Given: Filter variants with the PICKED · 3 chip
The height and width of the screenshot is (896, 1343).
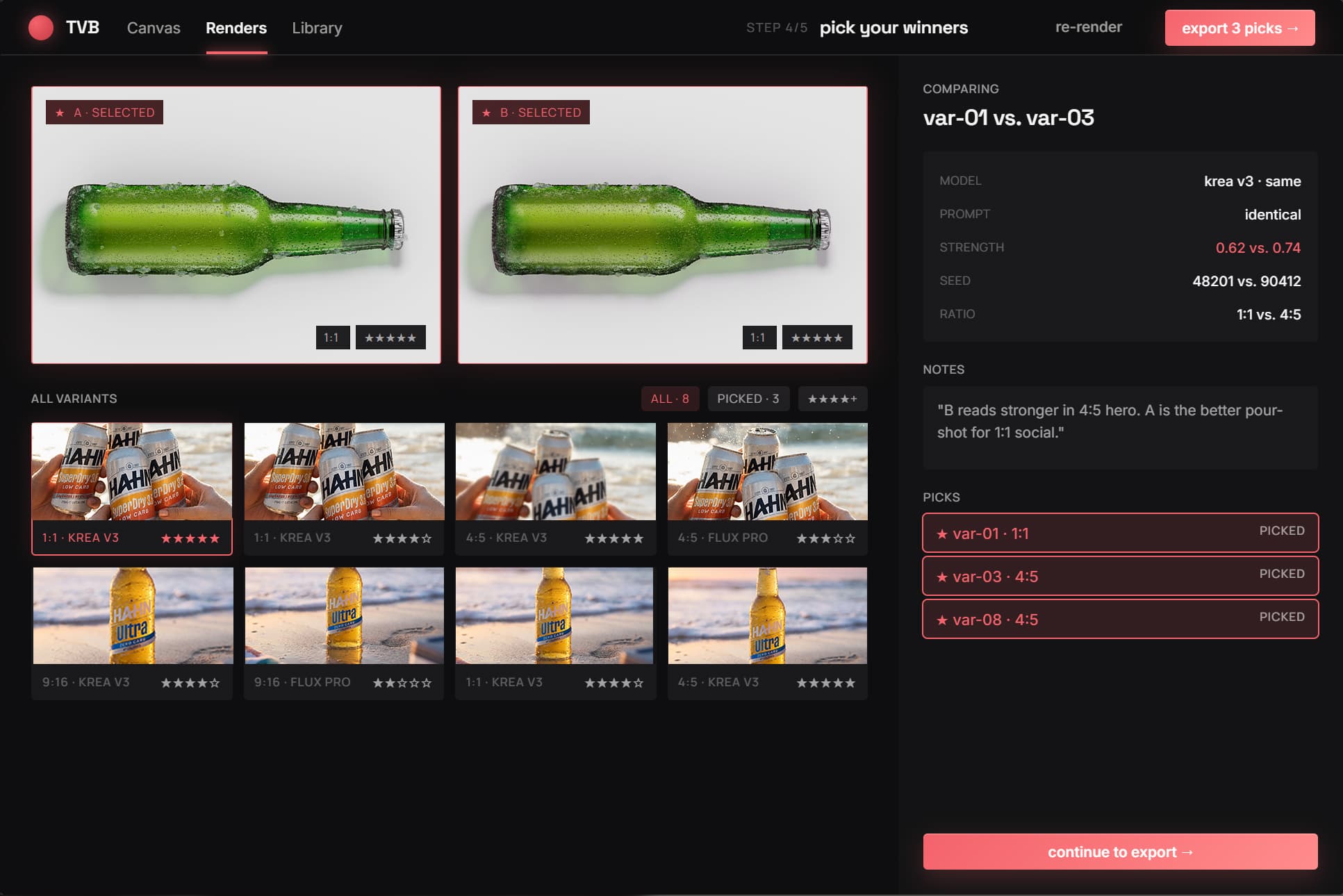Looking at the screenshot, I should pyautogui.click(x=748, y=399).
